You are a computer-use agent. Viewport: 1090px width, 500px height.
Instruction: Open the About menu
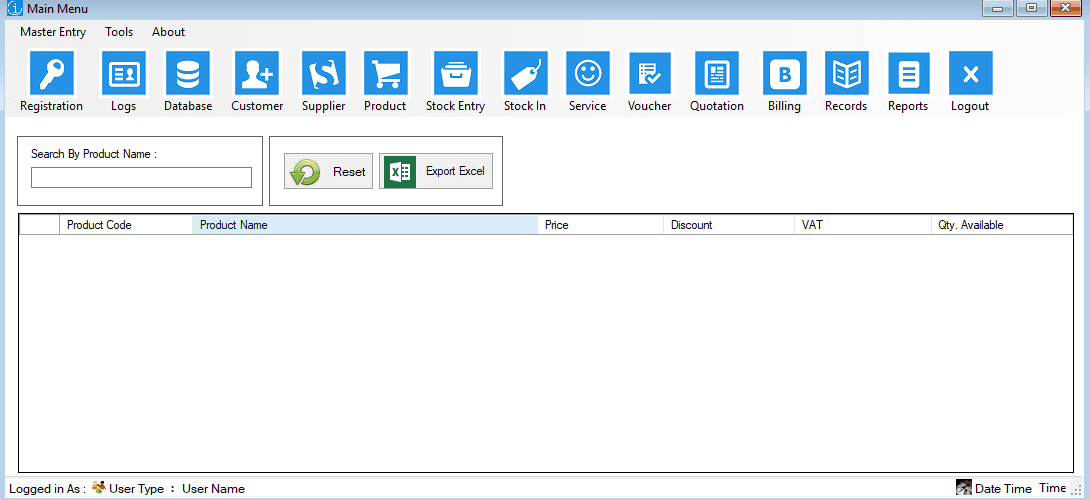168,32
